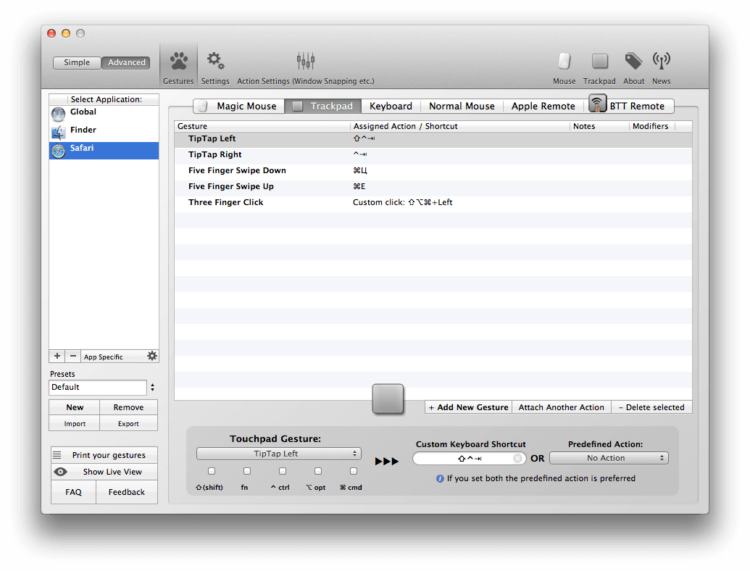Switch to Keyboard tab
The image size is (750, 571).
coord(391,106)
